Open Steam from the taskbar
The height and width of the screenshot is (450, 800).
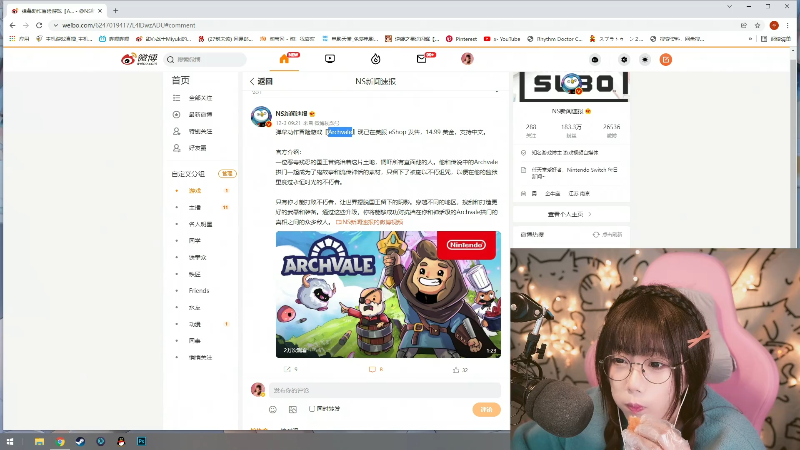80,441
